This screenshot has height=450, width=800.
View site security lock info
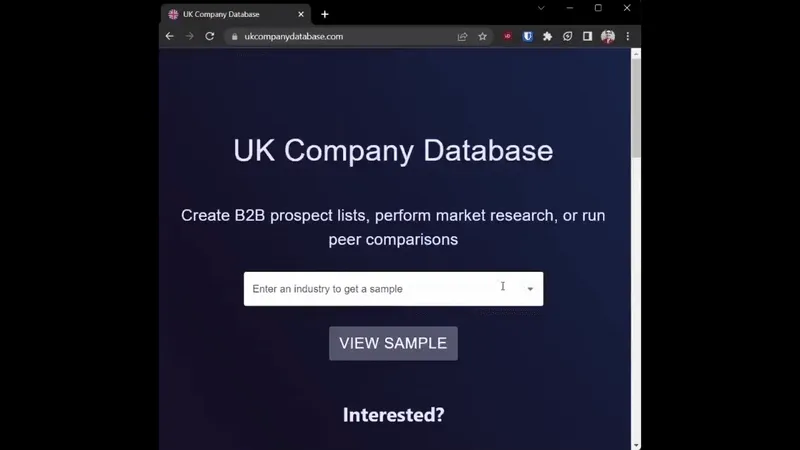(234, 37)
